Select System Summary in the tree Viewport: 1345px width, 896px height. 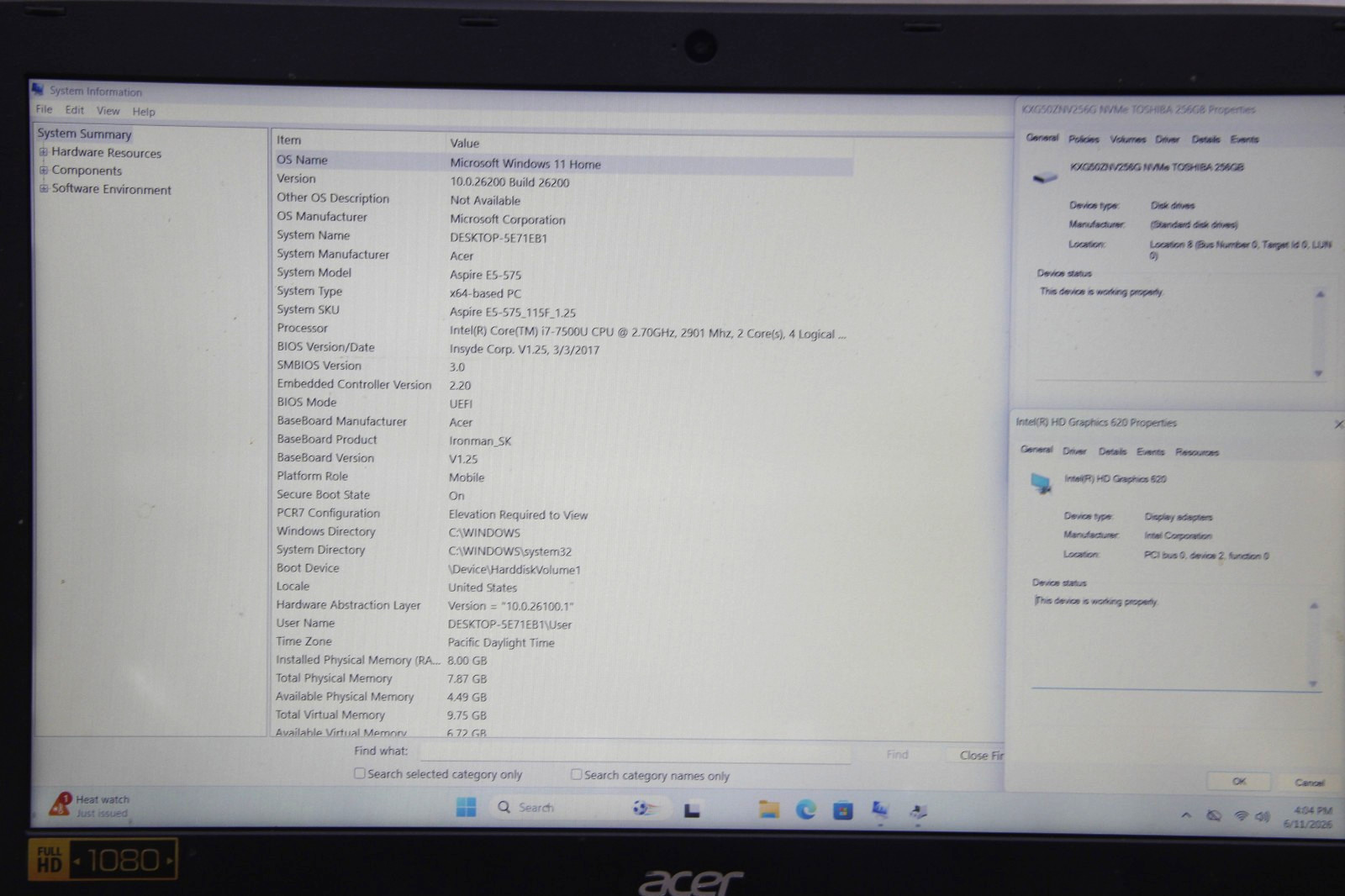tap(84, 134)
